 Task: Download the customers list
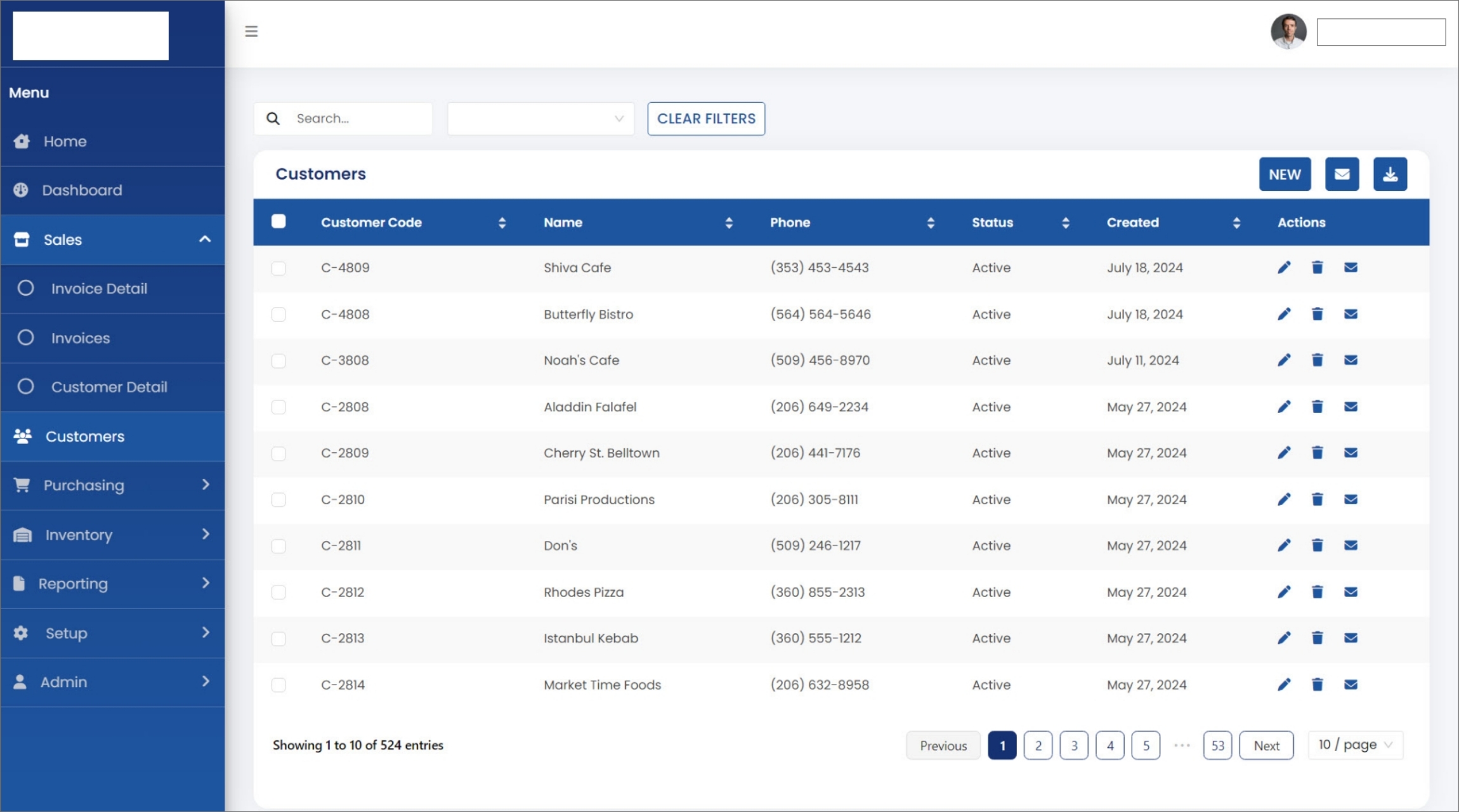(x=1390, y=174)
